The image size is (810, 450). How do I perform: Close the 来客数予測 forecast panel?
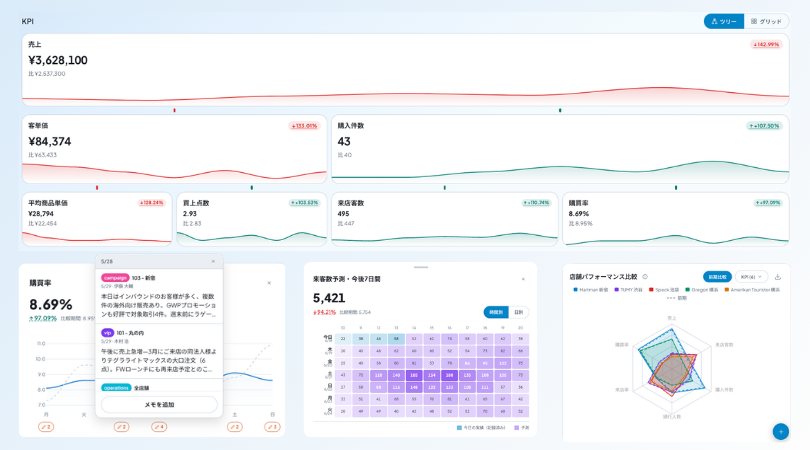(x=523, y=279)
